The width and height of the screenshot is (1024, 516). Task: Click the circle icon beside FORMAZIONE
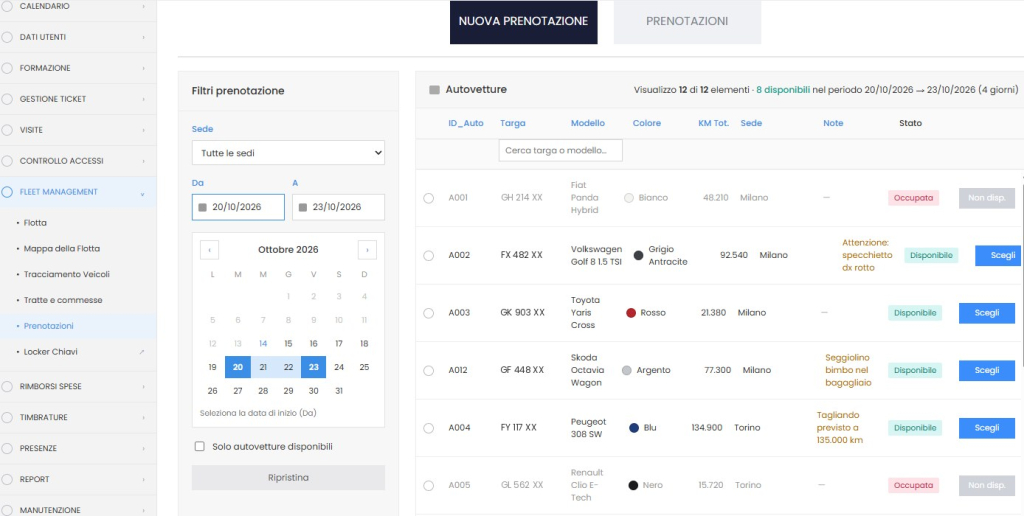(7, 68)
